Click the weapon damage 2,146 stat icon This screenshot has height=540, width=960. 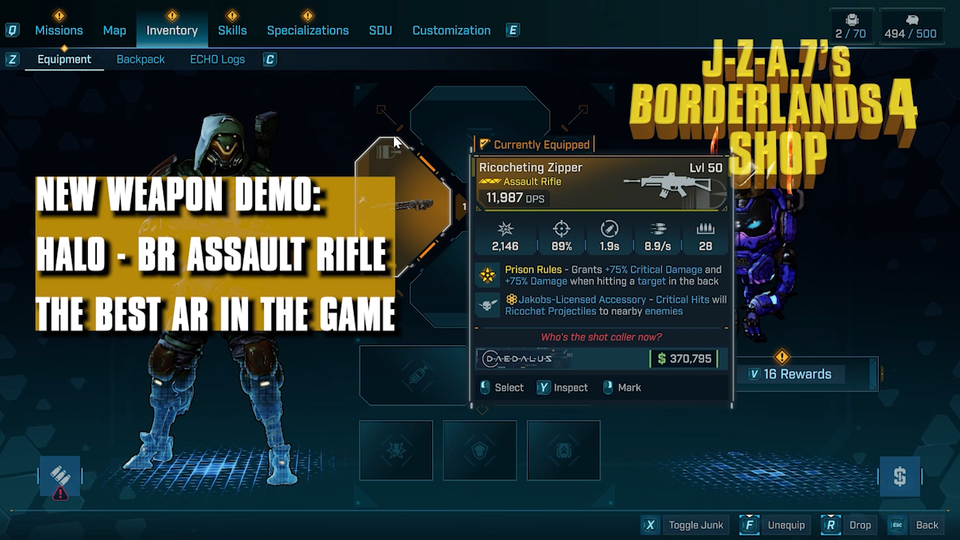(505, 229)
